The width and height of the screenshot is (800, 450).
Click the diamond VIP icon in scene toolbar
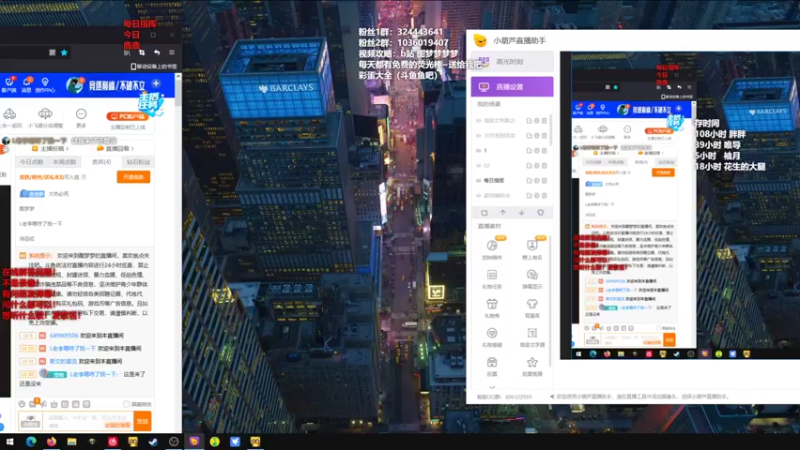pyautogui.click(x=540, y=213)
